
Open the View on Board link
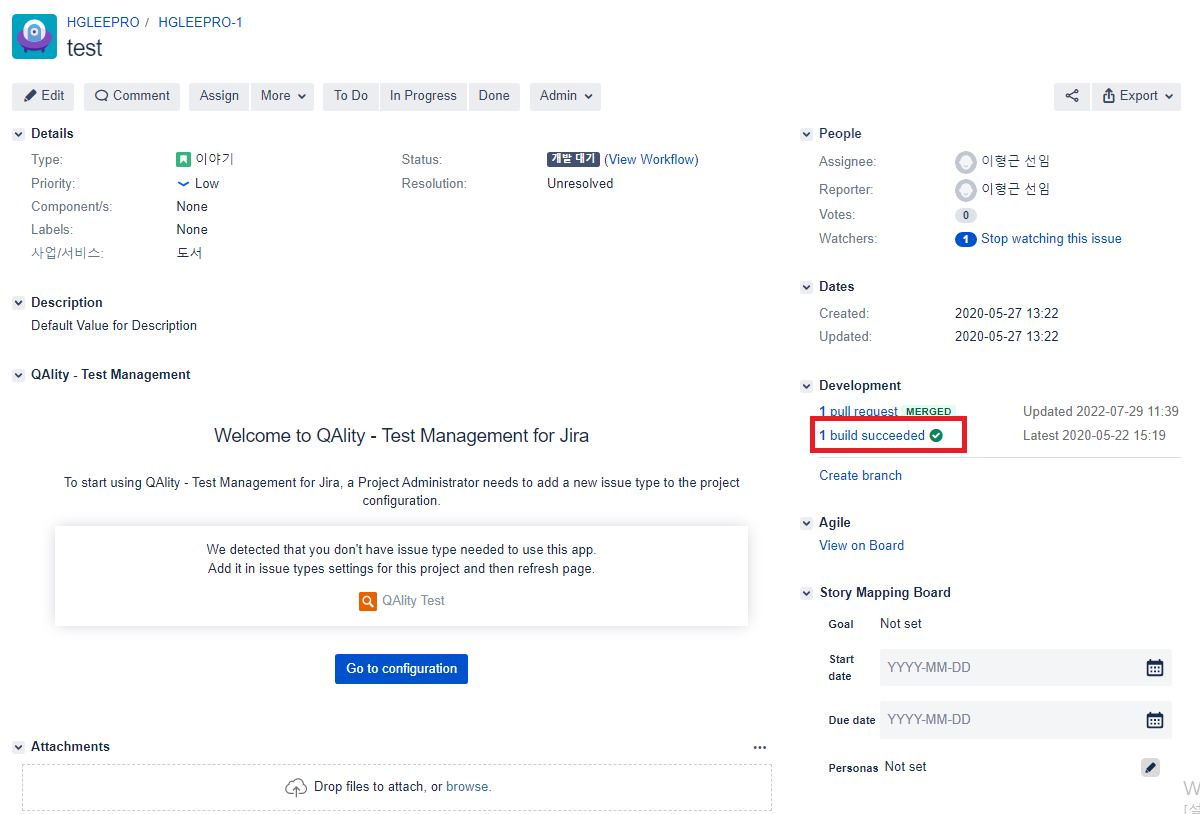(861, 545)
